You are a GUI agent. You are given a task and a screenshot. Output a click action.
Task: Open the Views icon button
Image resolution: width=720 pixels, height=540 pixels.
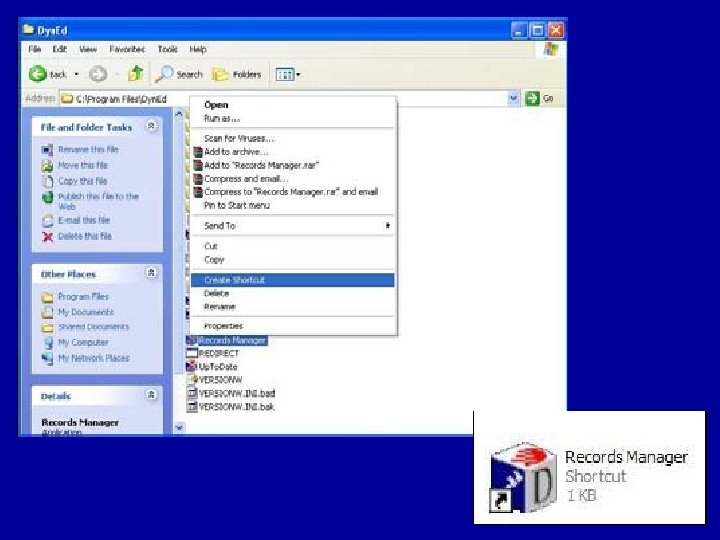coord(284,74)
